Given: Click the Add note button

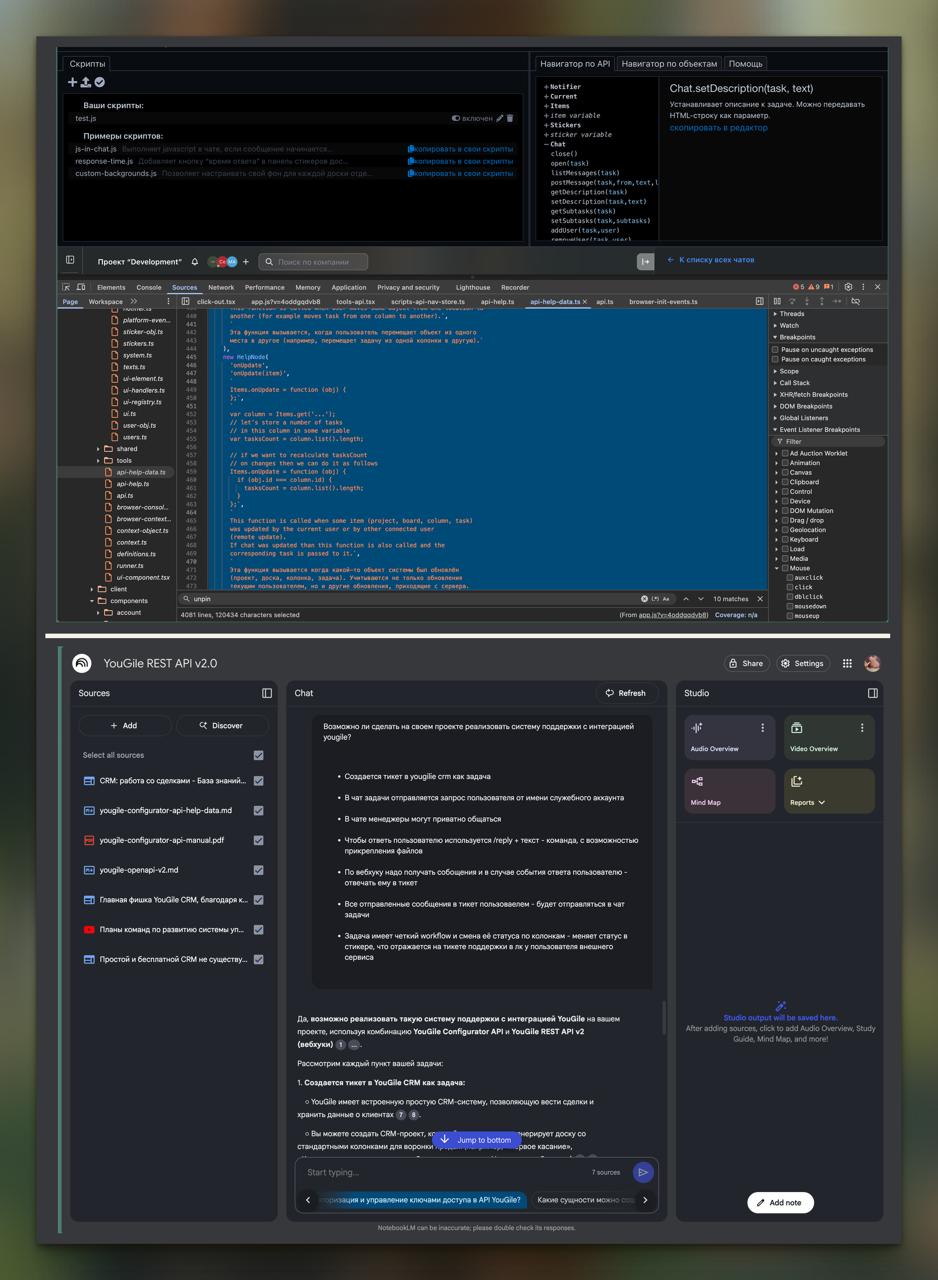Looking at the screenshot, I should pyautogui.click(x=780, y=1203).
